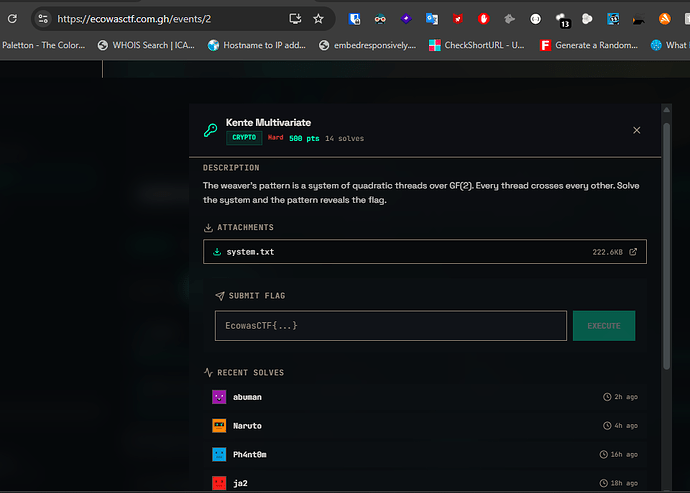Open the CheckShortURL bookmark
Viewport: 690px width, 493px height.
(477, 45)
